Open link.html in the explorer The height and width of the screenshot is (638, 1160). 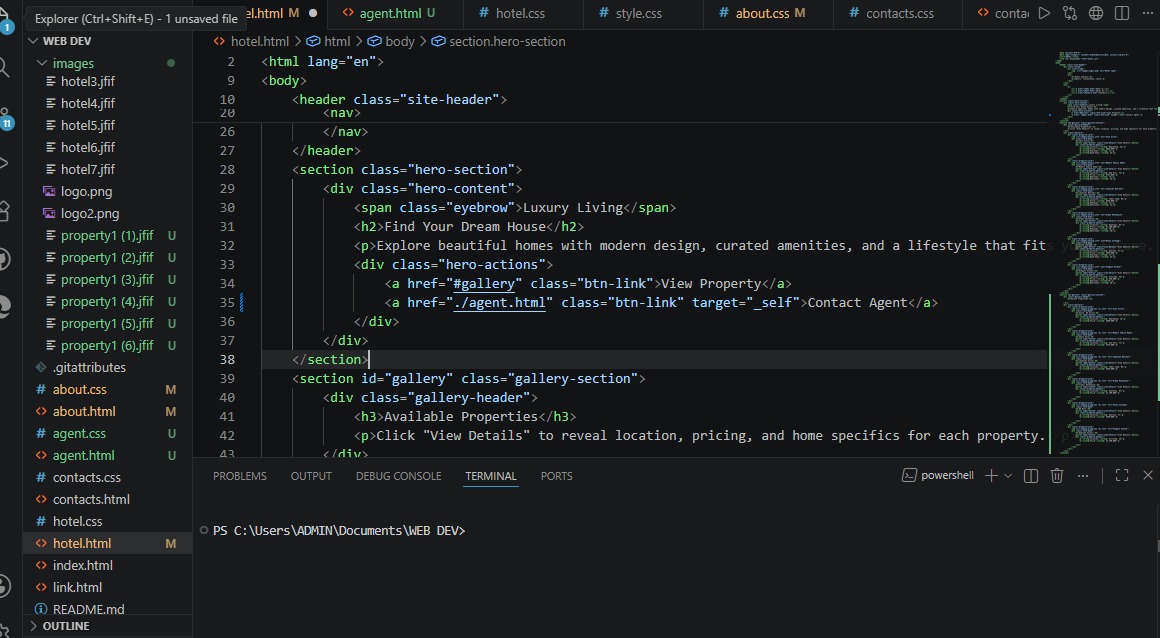coord(77,588)
